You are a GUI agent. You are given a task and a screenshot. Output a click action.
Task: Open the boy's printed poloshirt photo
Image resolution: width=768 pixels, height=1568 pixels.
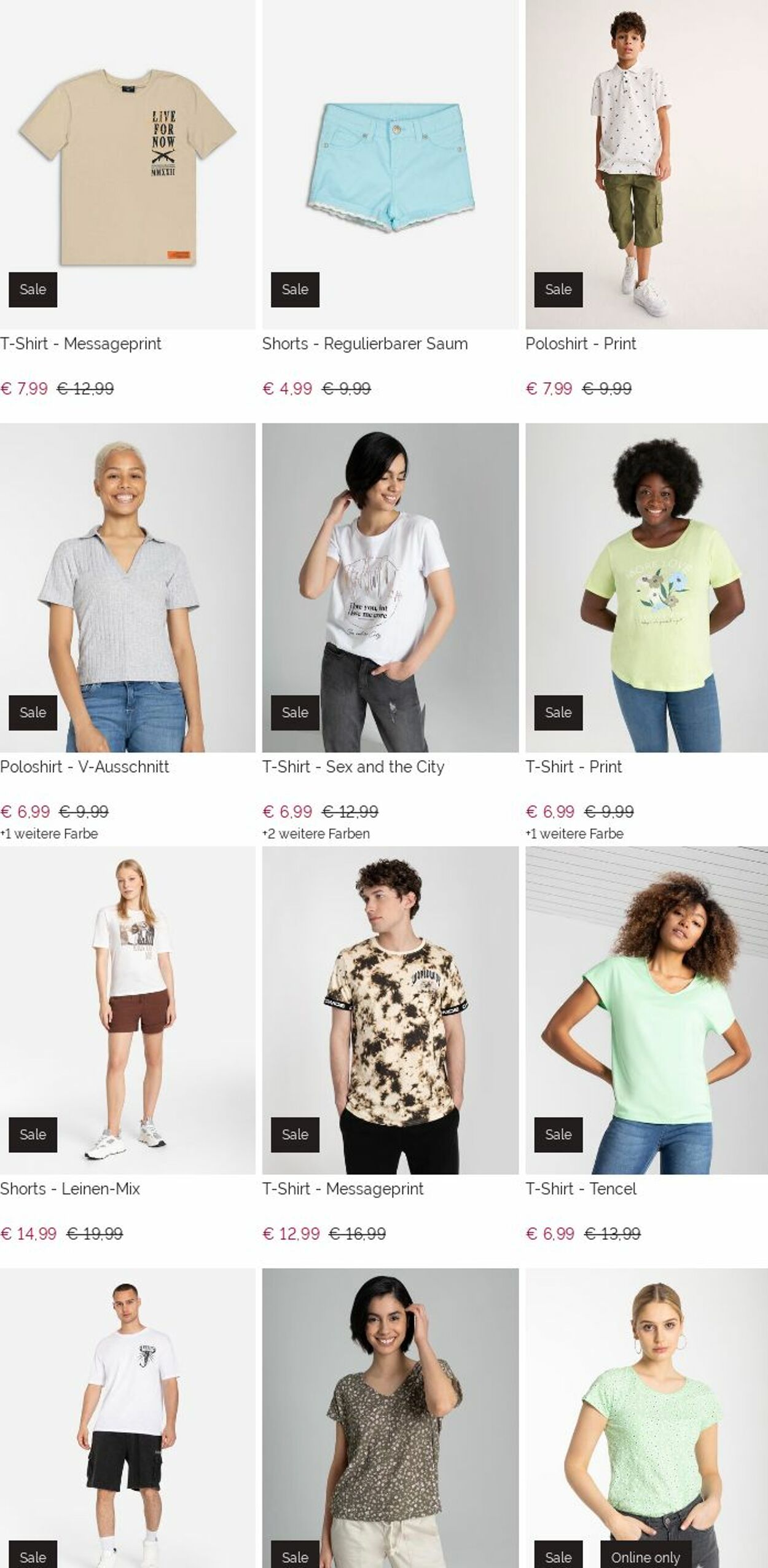[646, 164]
